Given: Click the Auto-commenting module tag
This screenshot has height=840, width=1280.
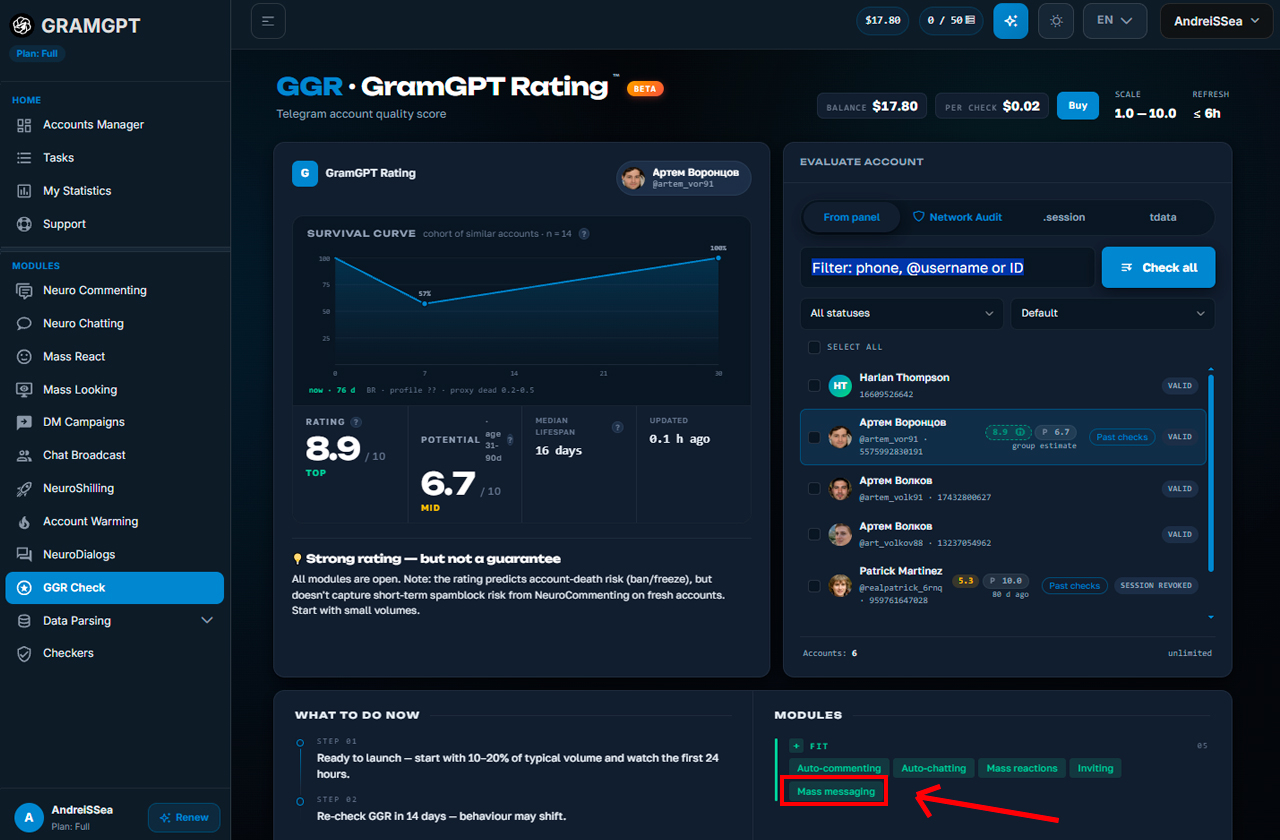Looking at the screenshot, I should click(839, 768).
